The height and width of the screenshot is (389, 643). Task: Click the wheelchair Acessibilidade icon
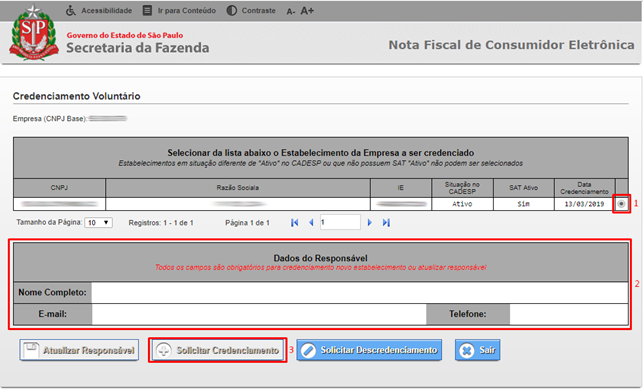pyautogui.click(x=71, y=11)
